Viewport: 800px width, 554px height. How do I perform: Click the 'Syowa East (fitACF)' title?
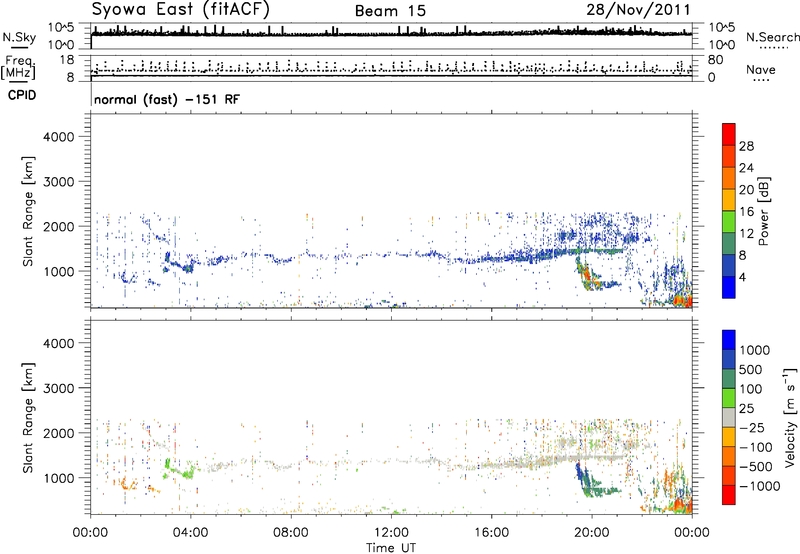(180, 9)
